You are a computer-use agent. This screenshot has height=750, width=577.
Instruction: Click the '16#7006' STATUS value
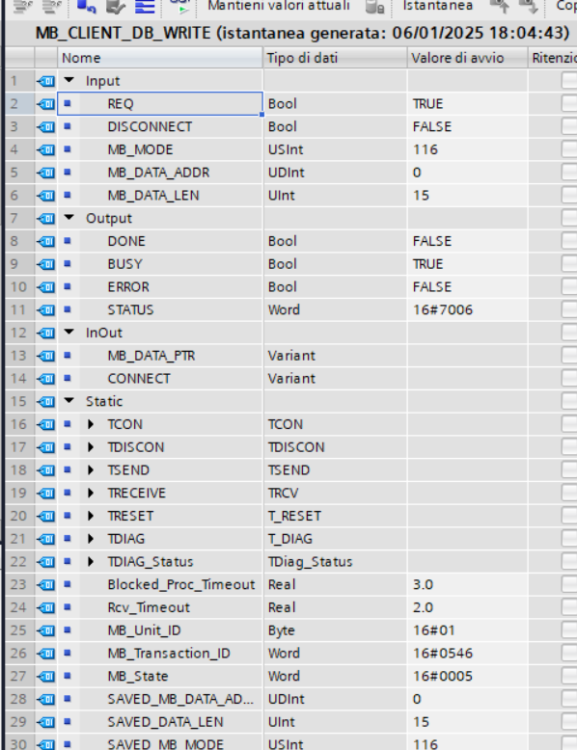[468, 310]
